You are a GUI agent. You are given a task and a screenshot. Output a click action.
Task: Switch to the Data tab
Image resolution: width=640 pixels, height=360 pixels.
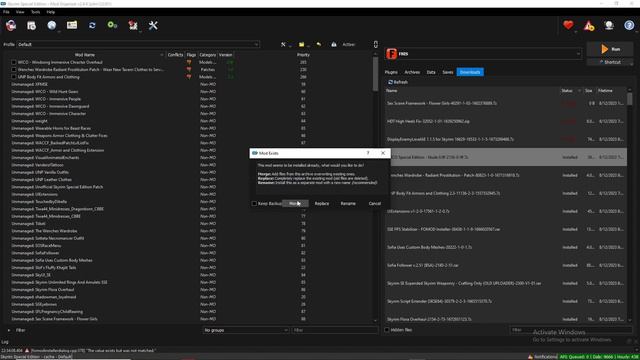pos(431,72)
